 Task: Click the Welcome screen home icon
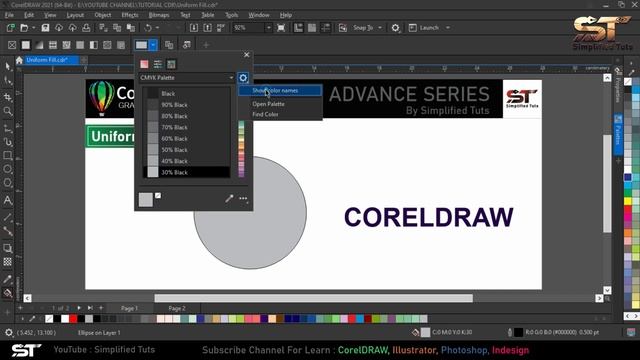[19, 60]
